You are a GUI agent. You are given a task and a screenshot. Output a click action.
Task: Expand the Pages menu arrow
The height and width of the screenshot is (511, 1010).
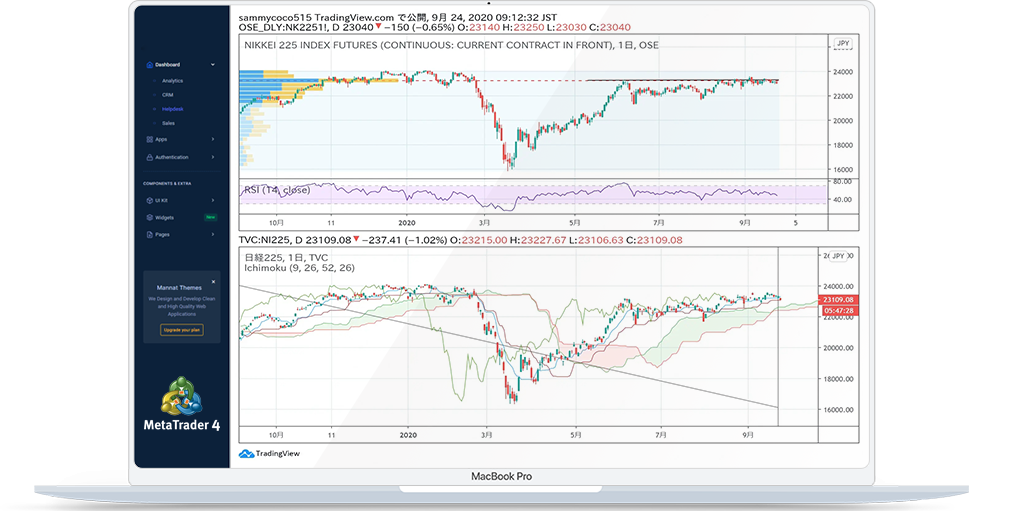[x=213, y=235]
